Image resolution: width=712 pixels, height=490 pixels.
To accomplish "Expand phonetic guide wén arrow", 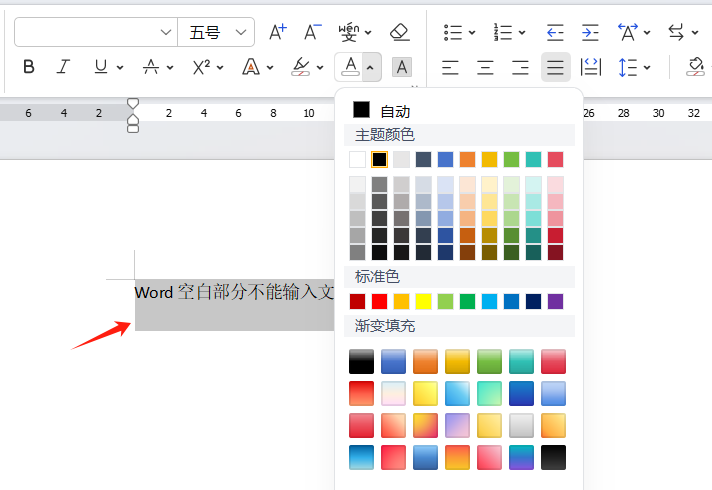I will click(368, 33).
